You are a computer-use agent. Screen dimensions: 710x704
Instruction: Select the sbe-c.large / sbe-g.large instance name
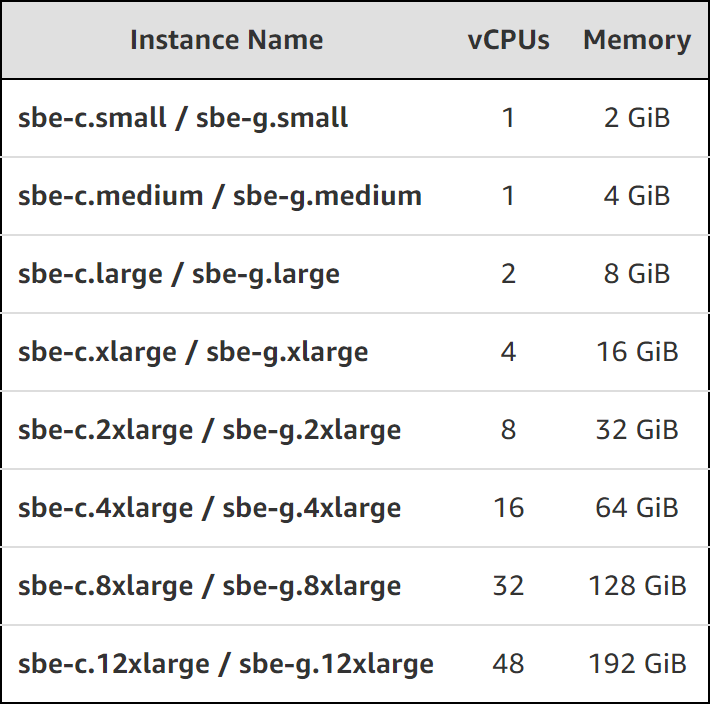[178, 274]
